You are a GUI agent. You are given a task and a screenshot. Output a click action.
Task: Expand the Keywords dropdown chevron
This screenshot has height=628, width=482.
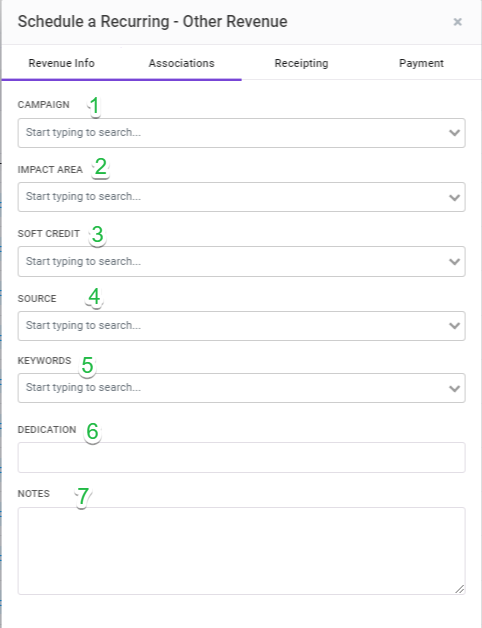click(x=454, y=388)
